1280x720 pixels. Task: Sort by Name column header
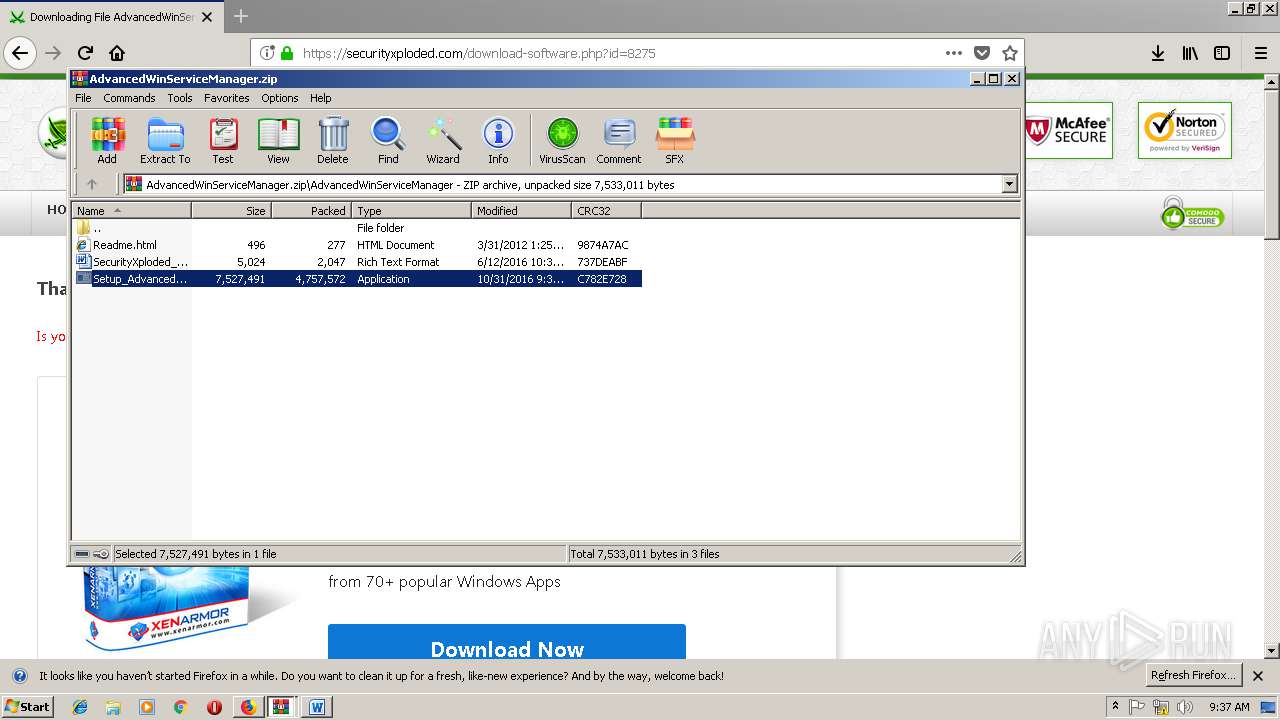point(131,210)
